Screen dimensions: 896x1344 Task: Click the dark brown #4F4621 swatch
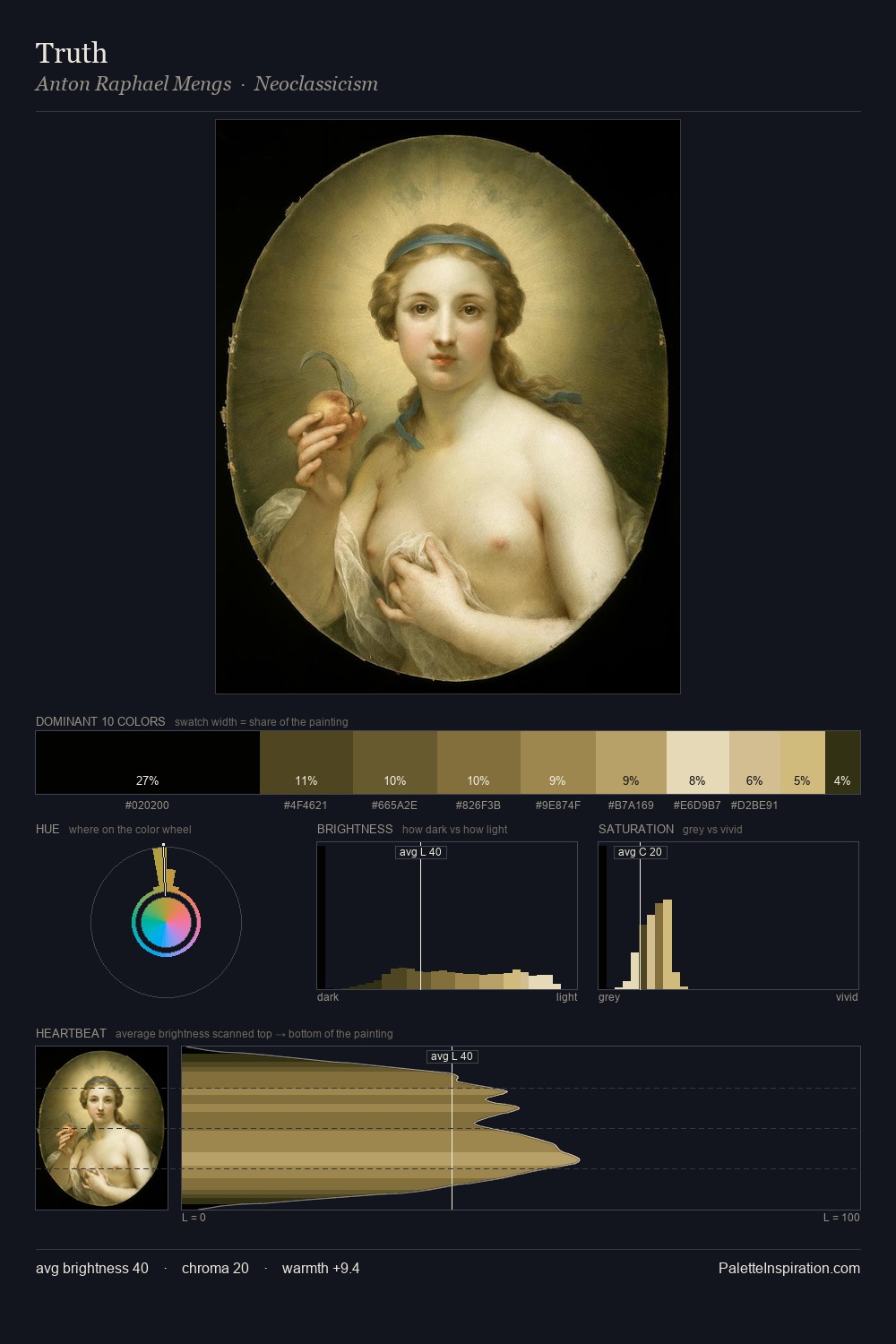click(x=306, y=762)
